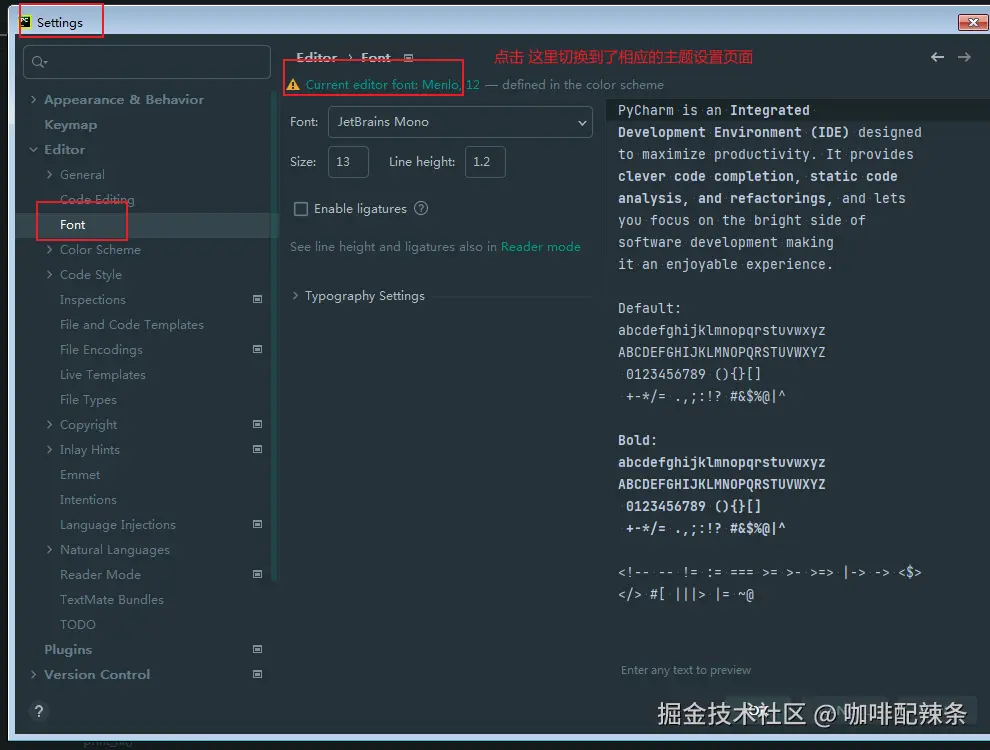The width and height of the screenshot is (990, 750).
Task: Click project-level icon next to Plugins
Action: pos(258,649)
